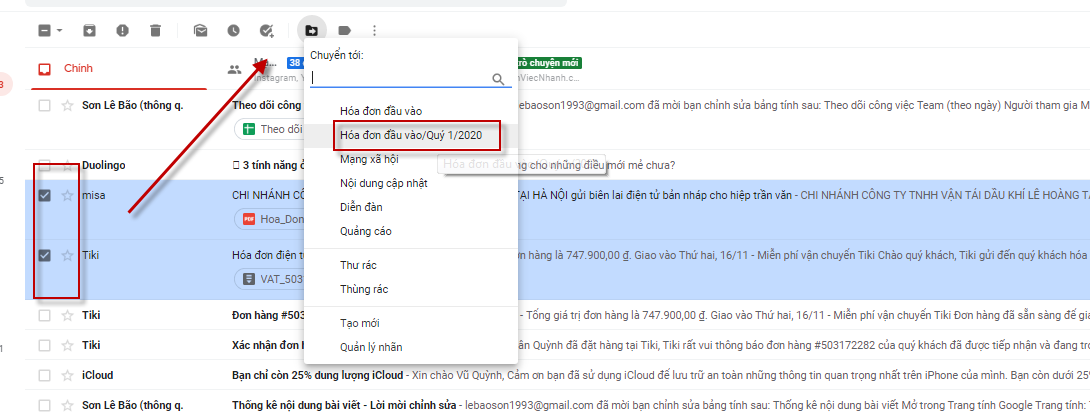
Task: Open the iCloud 25% dung lượng email
Action: pos(557,375)
